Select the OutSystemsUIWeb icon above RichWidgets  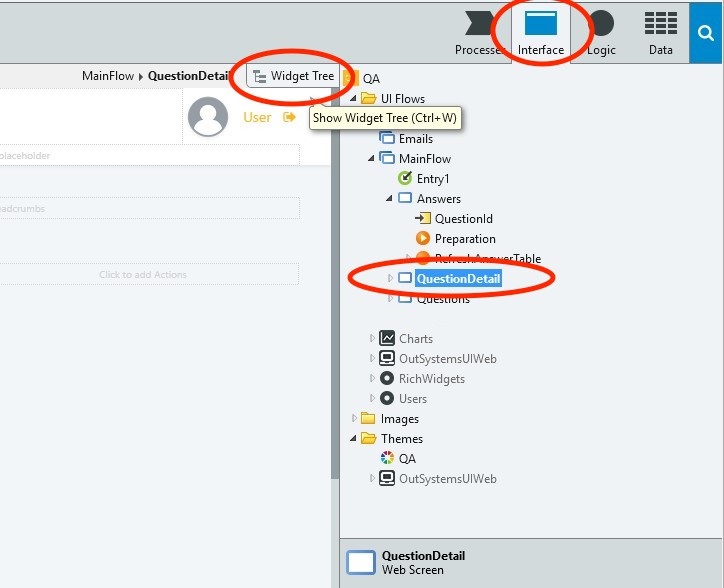(387, 358)
